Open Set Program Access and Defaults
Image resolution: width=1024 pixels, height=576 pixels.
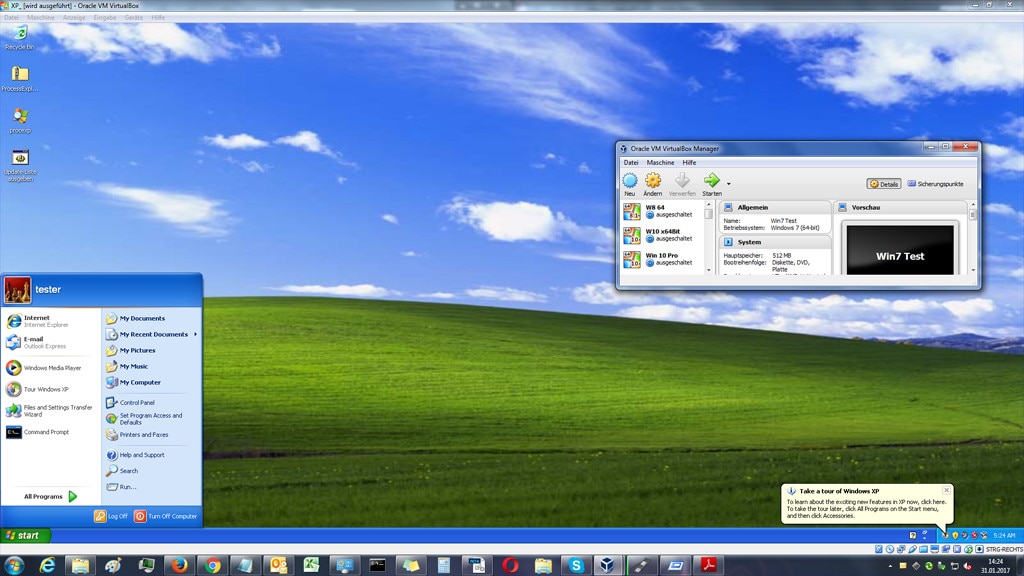[152, 419]
